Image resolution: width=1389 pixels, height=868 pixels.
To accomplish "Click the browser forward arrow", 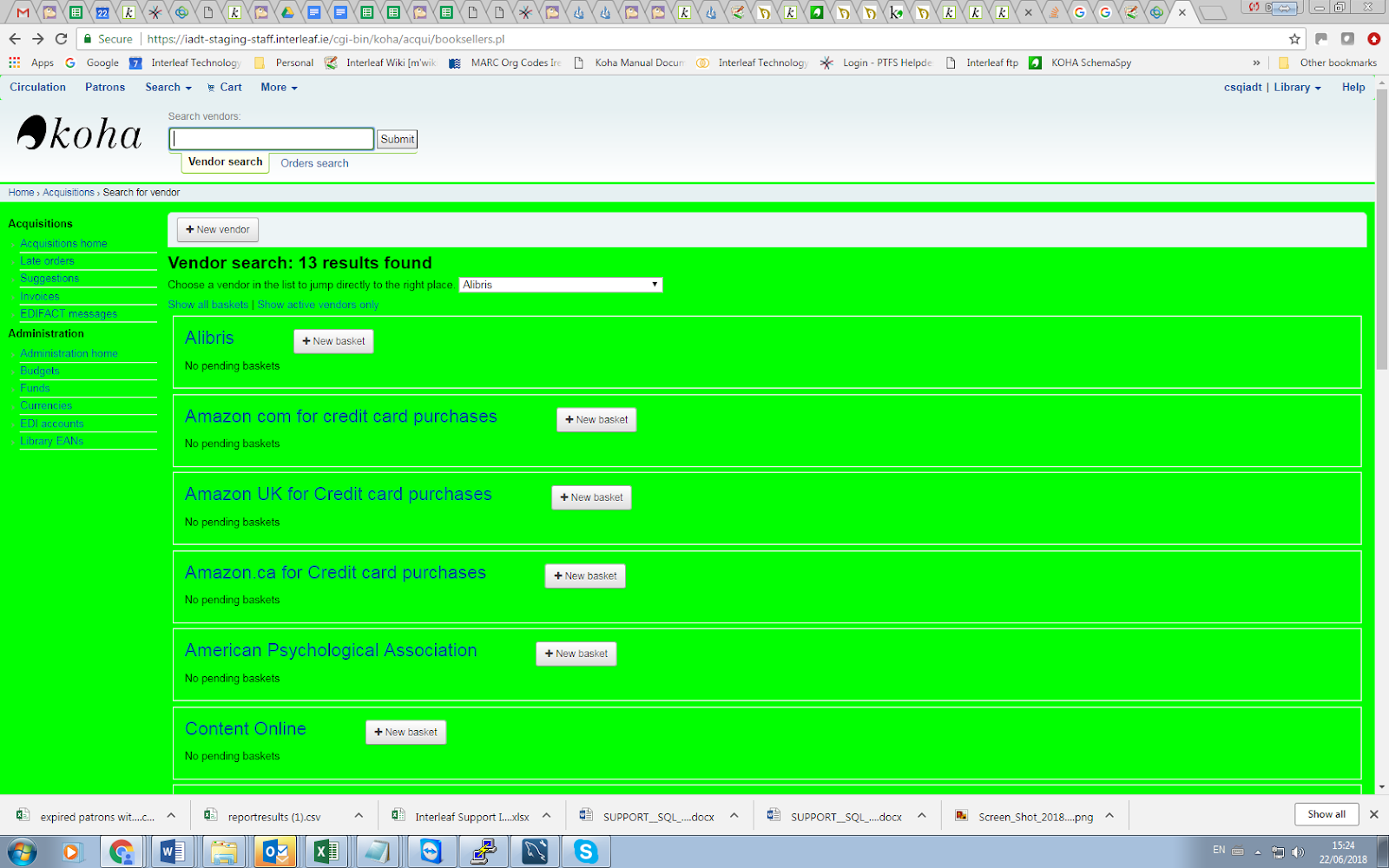I will click(37, 39).
